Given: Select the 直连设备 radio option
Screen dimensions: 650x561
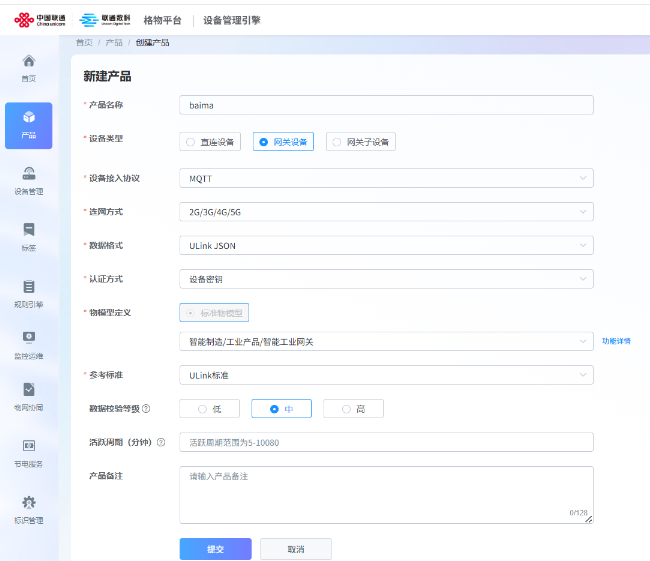Looking at the screenshot, I should point(209,142).
